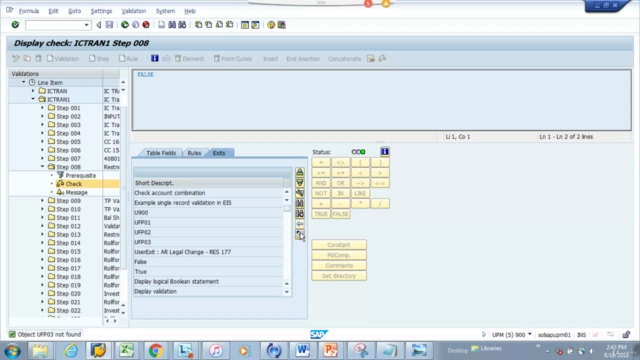Screen dimensions: 640x360
Task: Collapse the Line Item tree node
Action: [x=23, y=82]
